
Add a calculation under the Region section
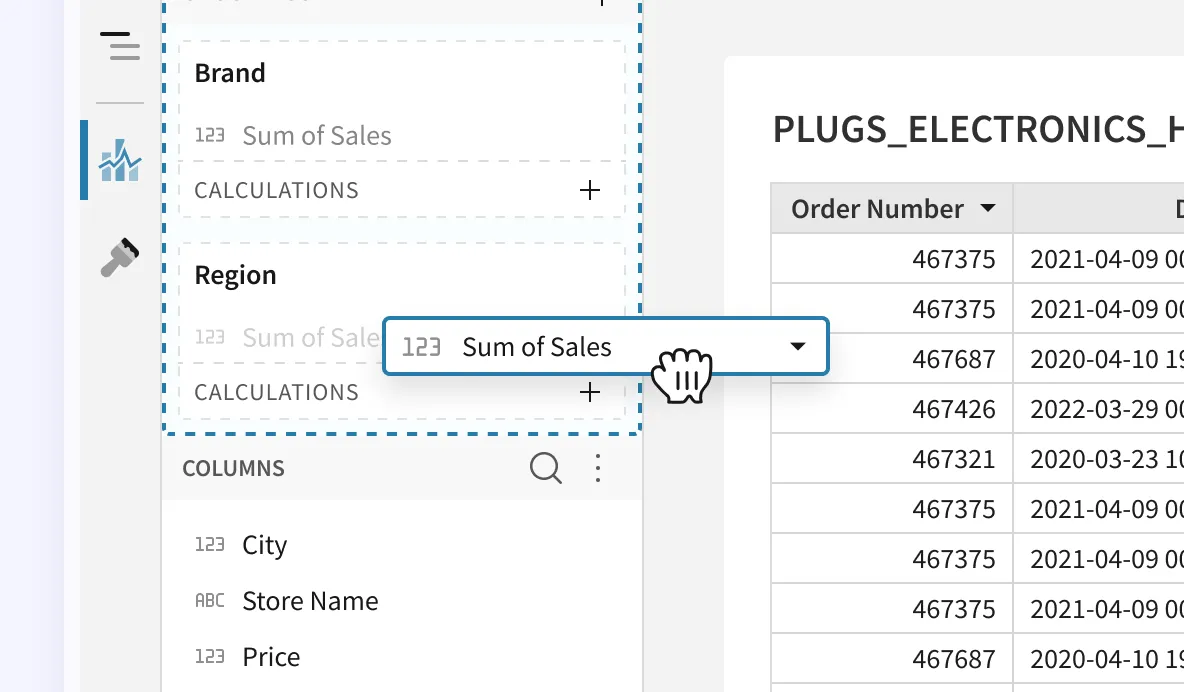coord(590,392)
